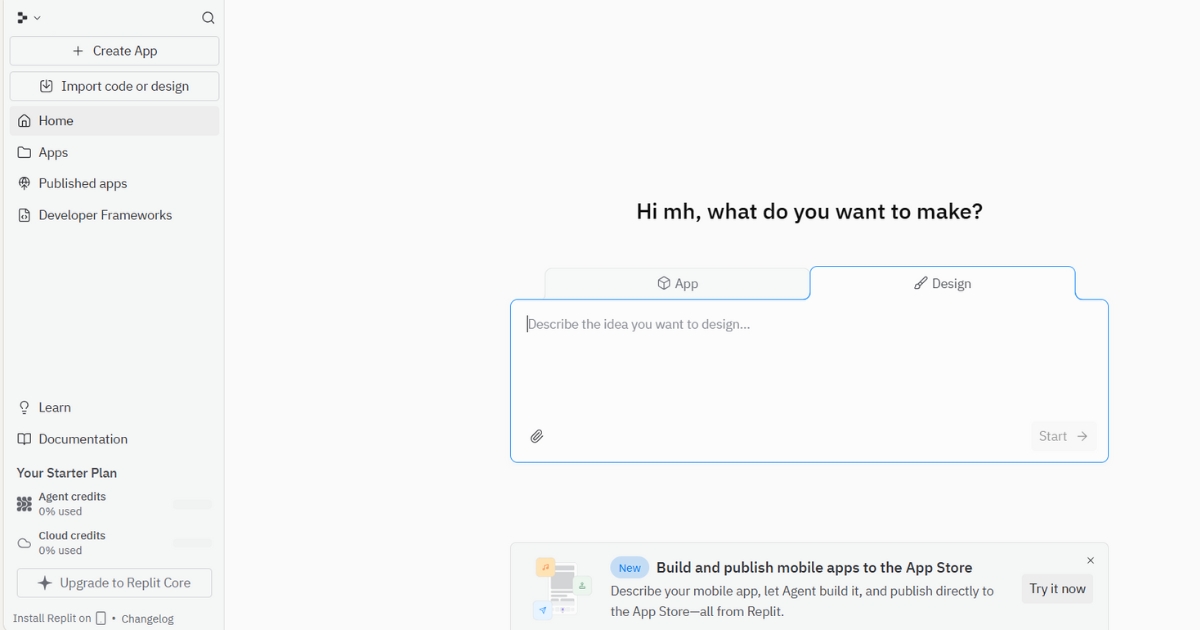The image size is (1200, 630).
Task: Click the mobile phone install icon
Action: 101,618
